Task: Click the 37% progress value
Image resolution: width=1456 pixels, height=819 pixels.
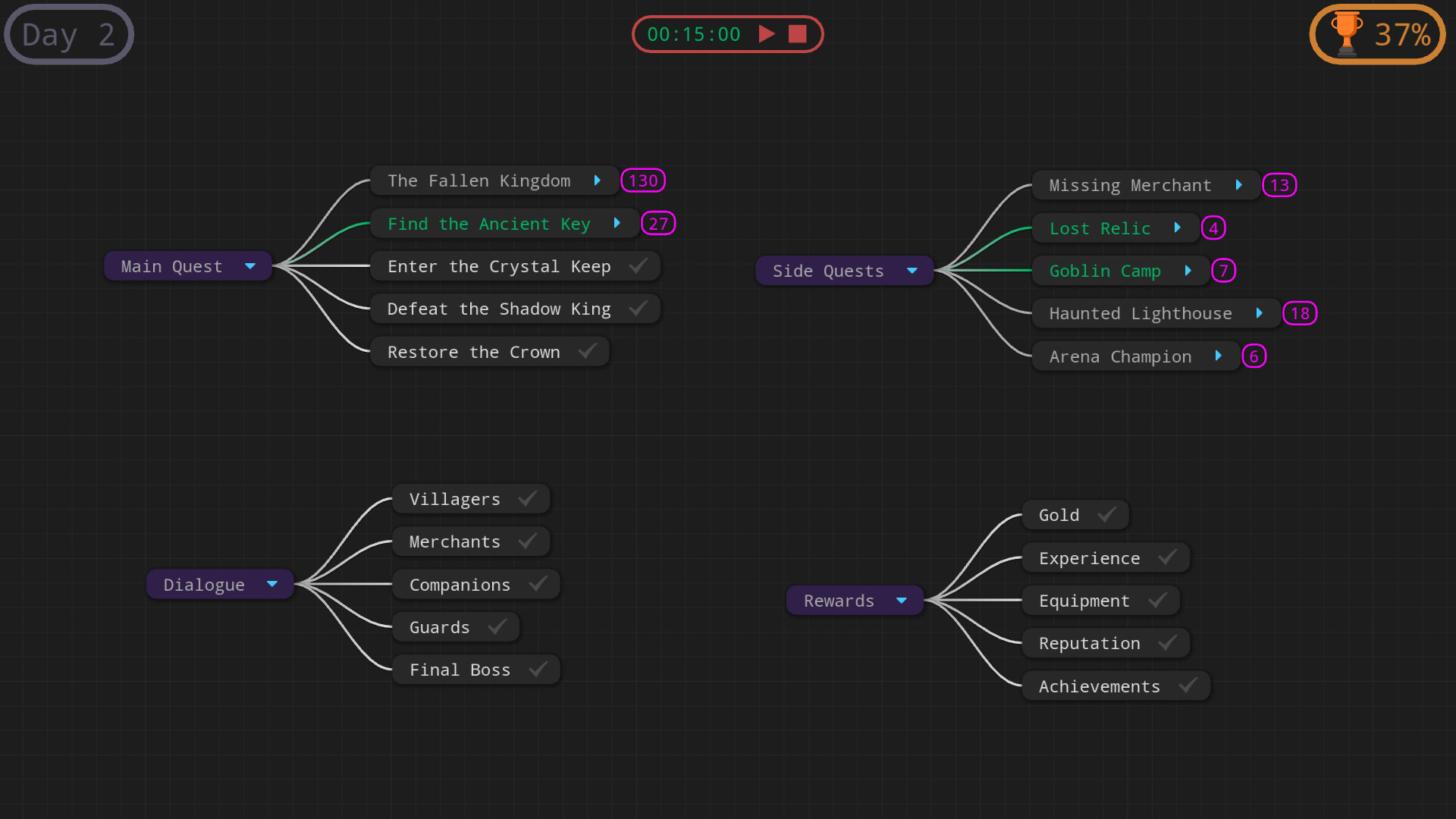Action: 1403,35
